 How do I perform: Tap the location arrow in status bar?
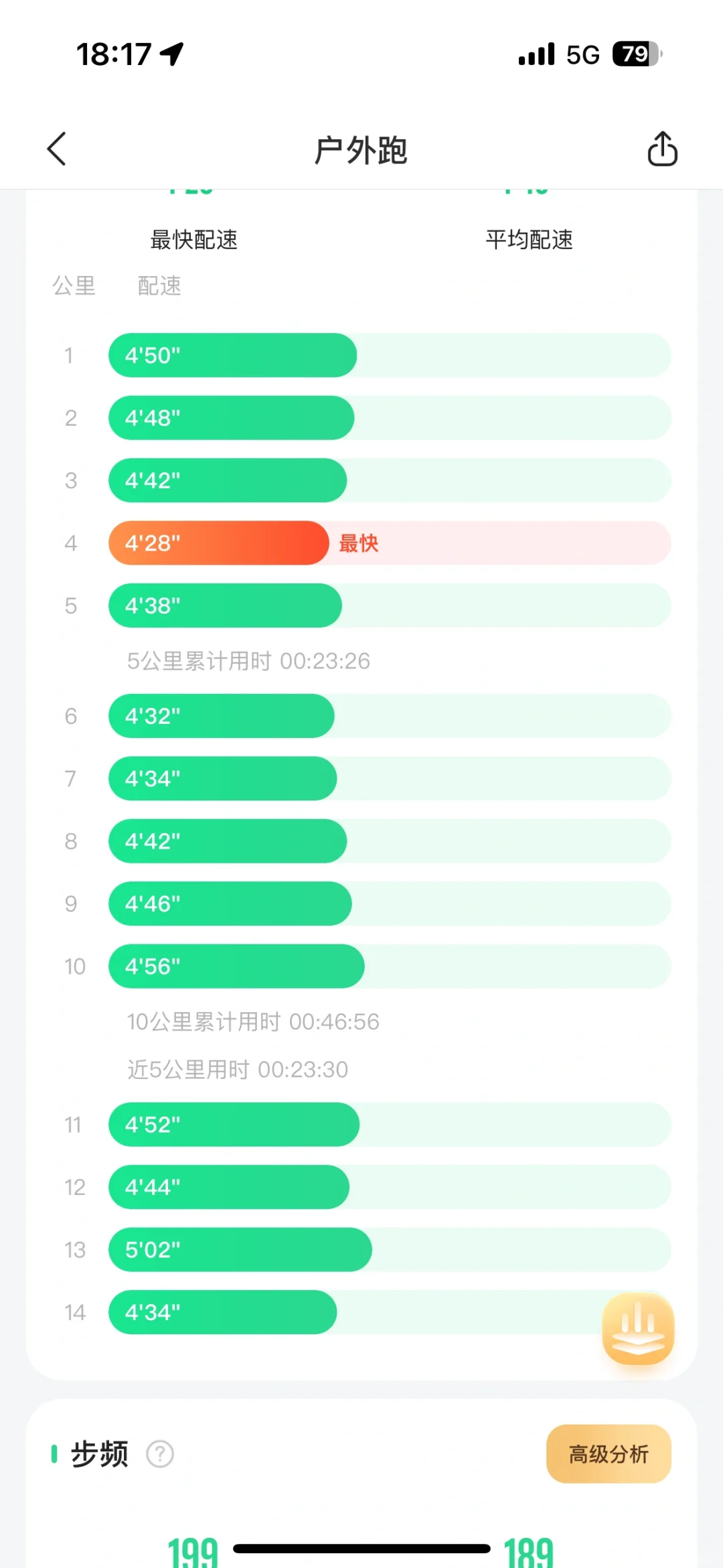[x=172, y=54]
